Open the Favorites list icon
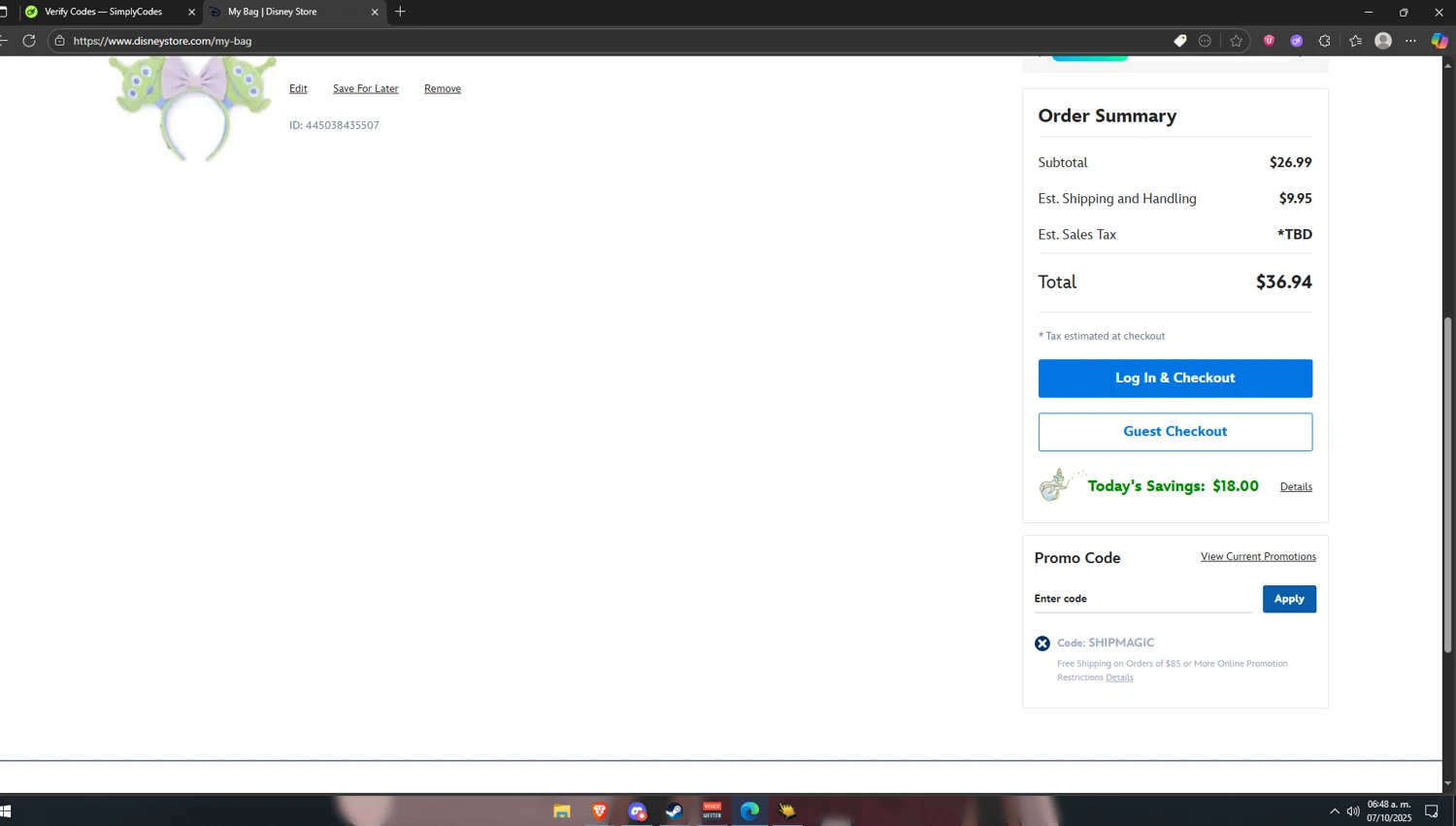 coord(1355,41)
